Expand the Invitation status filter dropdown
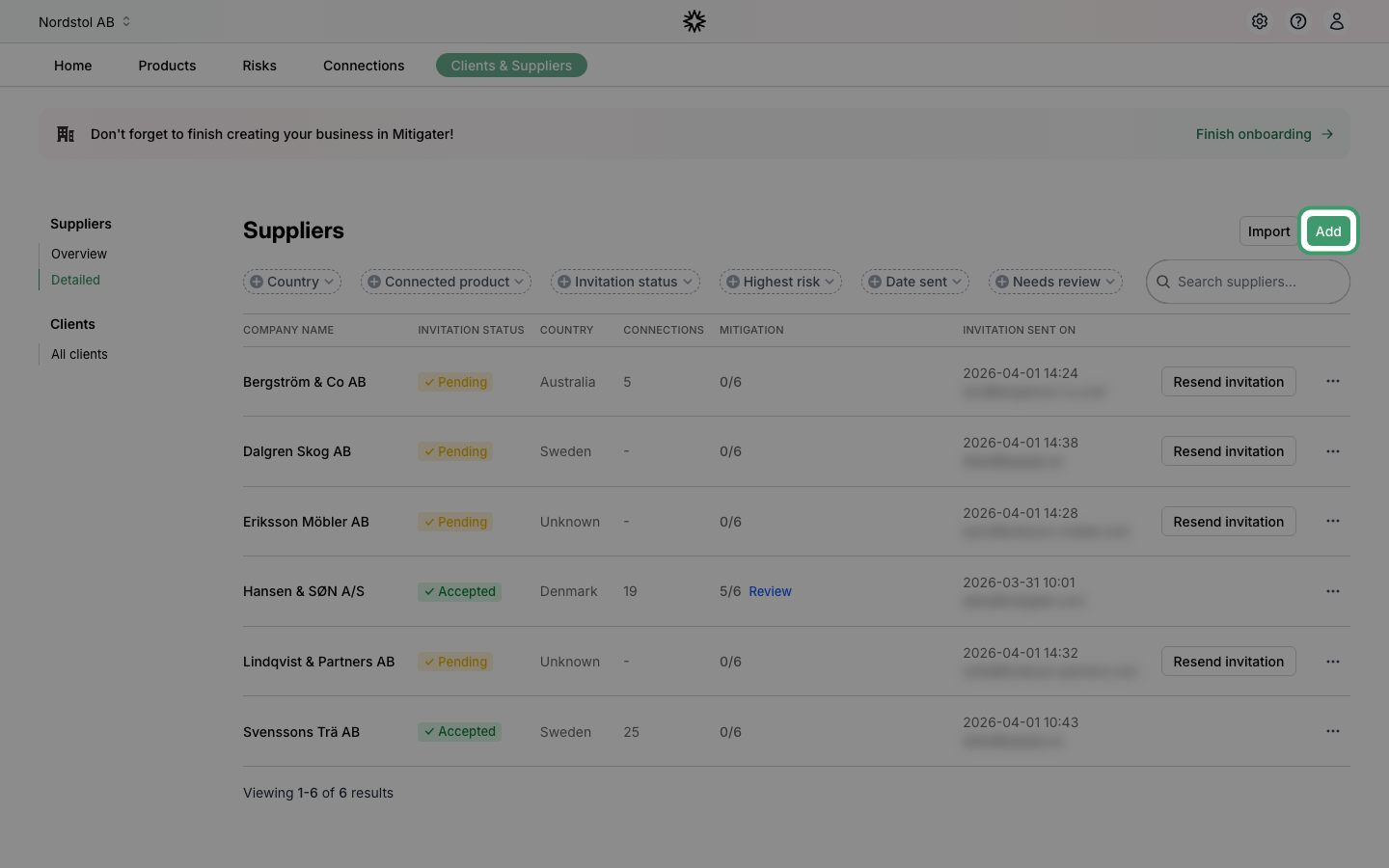Screen dimensions: 1389x868 click(x=625, y=282)
